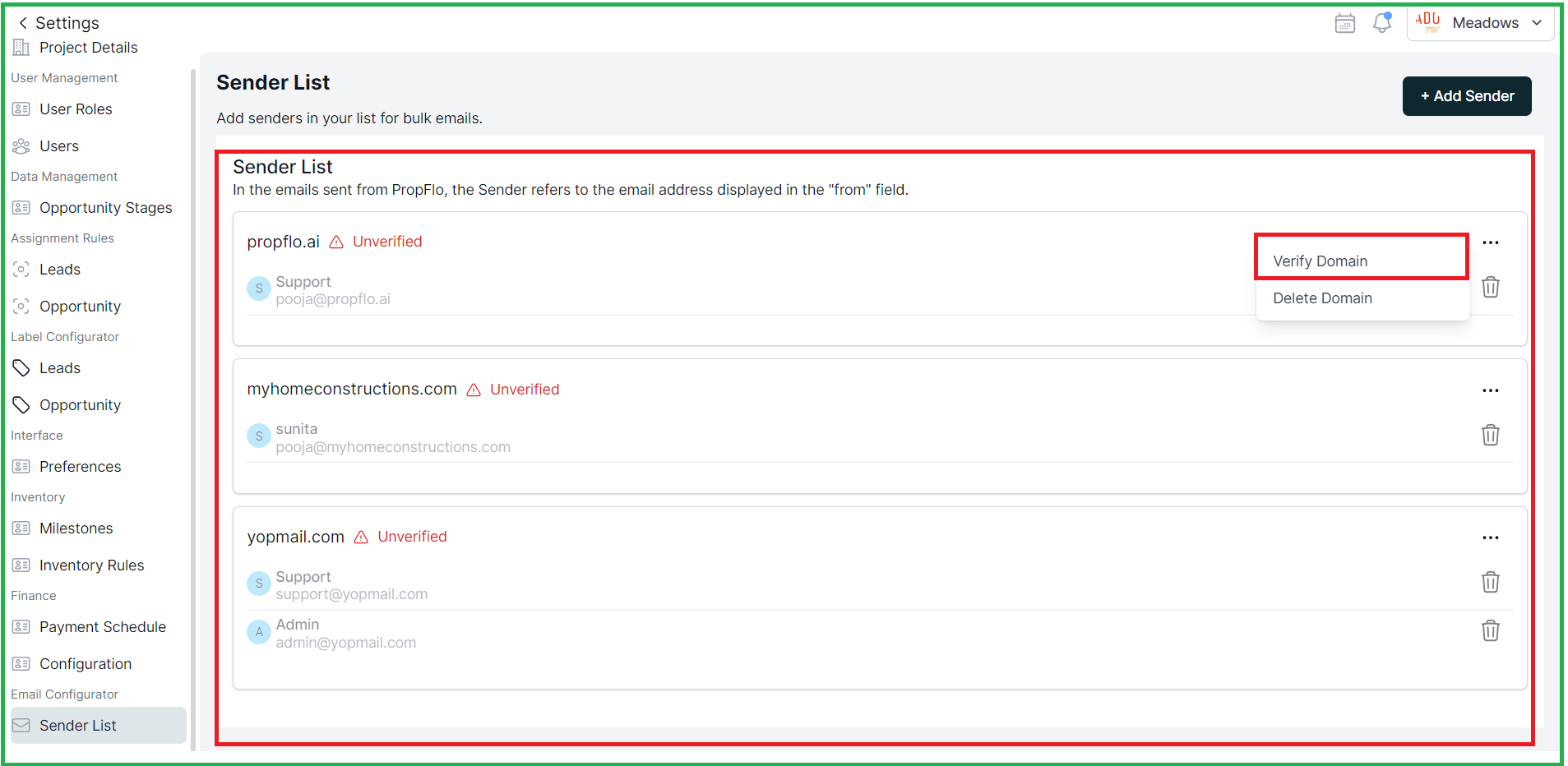This screenshot has height=766, width=1568.
Task: Click the Users people icon
Action: click(x=21, y=146)
